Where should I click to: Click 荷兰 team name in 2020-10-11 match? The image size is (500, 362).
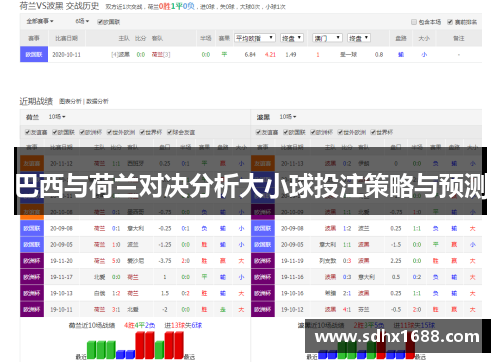click(157, 55)
